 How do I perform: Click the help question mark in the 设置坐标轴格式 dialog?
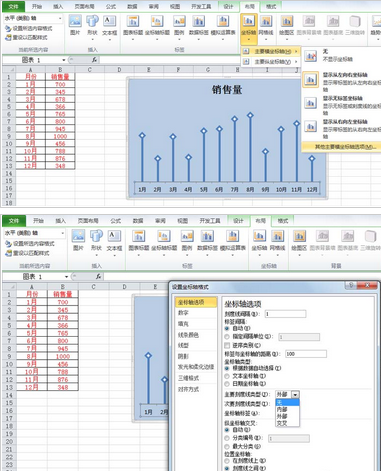tap(351, 285)
